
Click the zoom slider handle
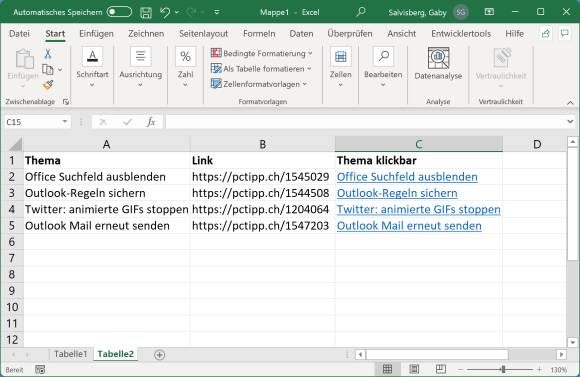tap(503, 369)
